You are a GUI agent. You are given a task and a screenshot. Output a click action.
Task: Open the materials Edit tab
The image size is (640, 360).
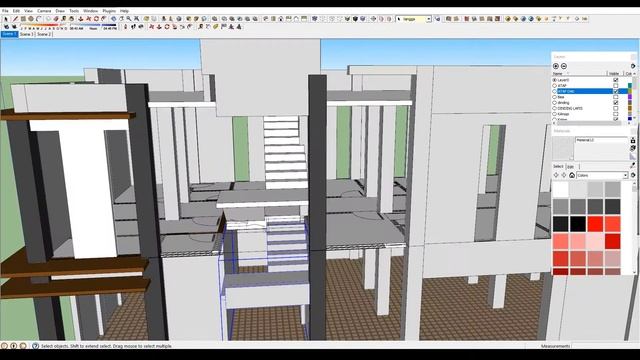(571, 167)
